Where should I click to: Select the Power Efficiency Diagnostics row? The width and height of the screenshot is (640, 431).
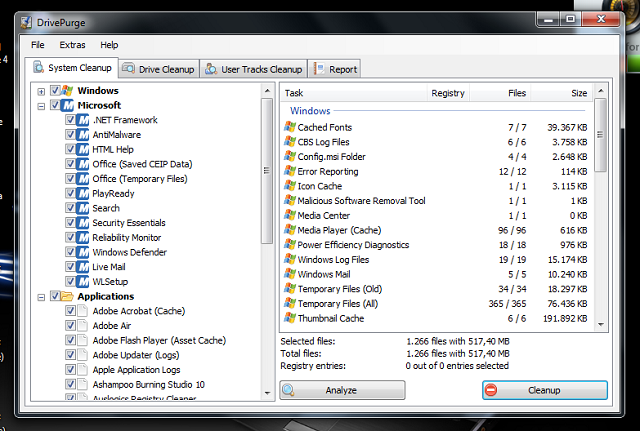pyautogui.click(x=437, y=245)
